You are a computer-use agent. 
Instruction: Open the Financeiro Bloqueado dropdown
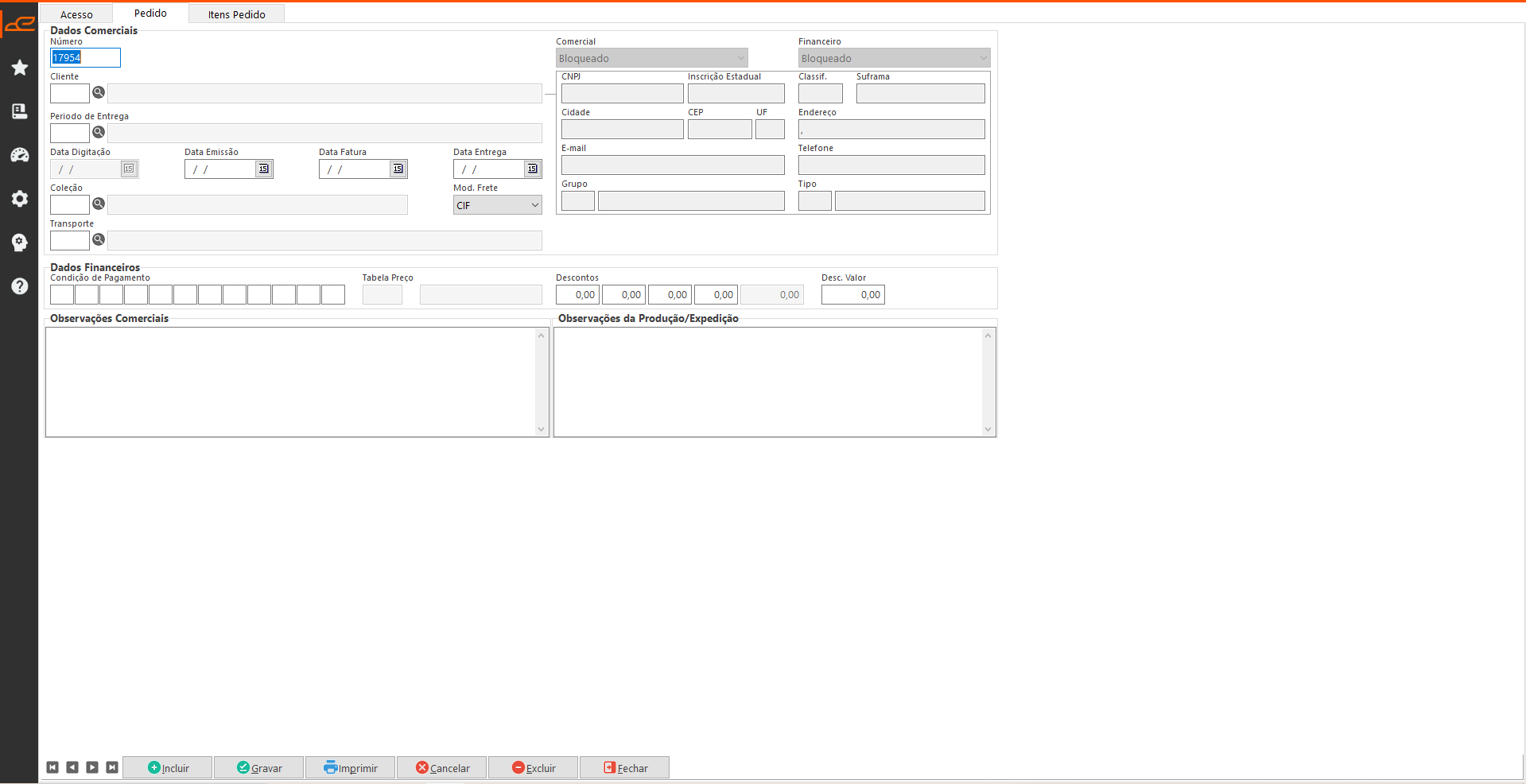(x=983, y=58)
